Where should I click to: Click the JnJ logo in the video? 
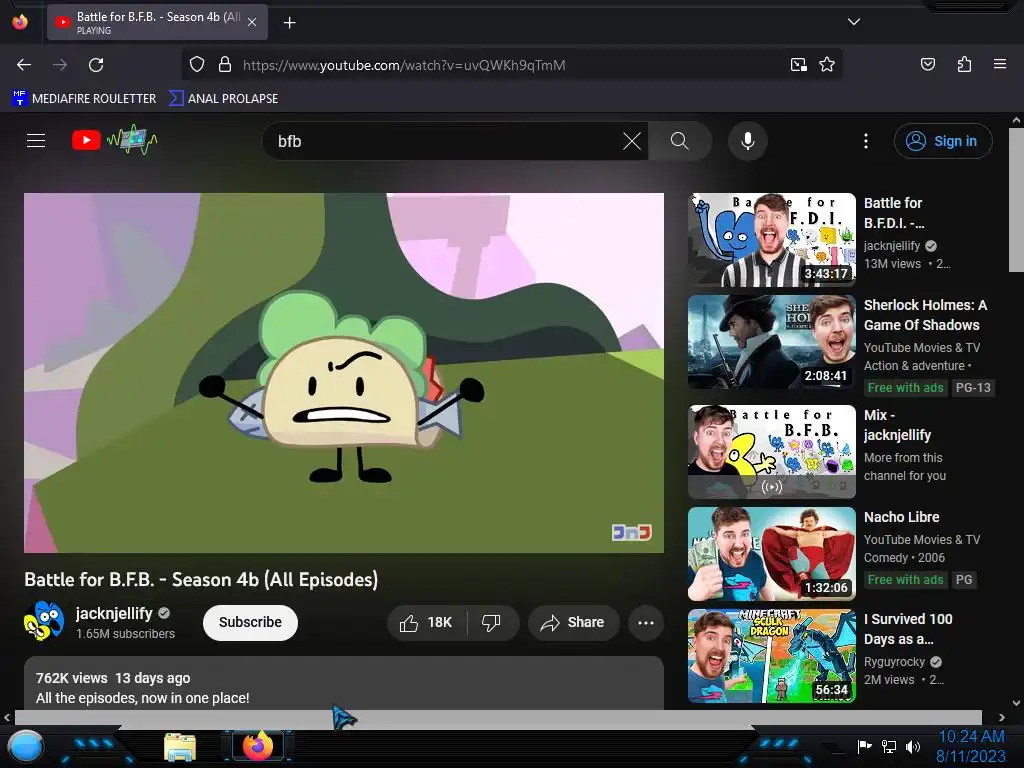coord(632,532)
